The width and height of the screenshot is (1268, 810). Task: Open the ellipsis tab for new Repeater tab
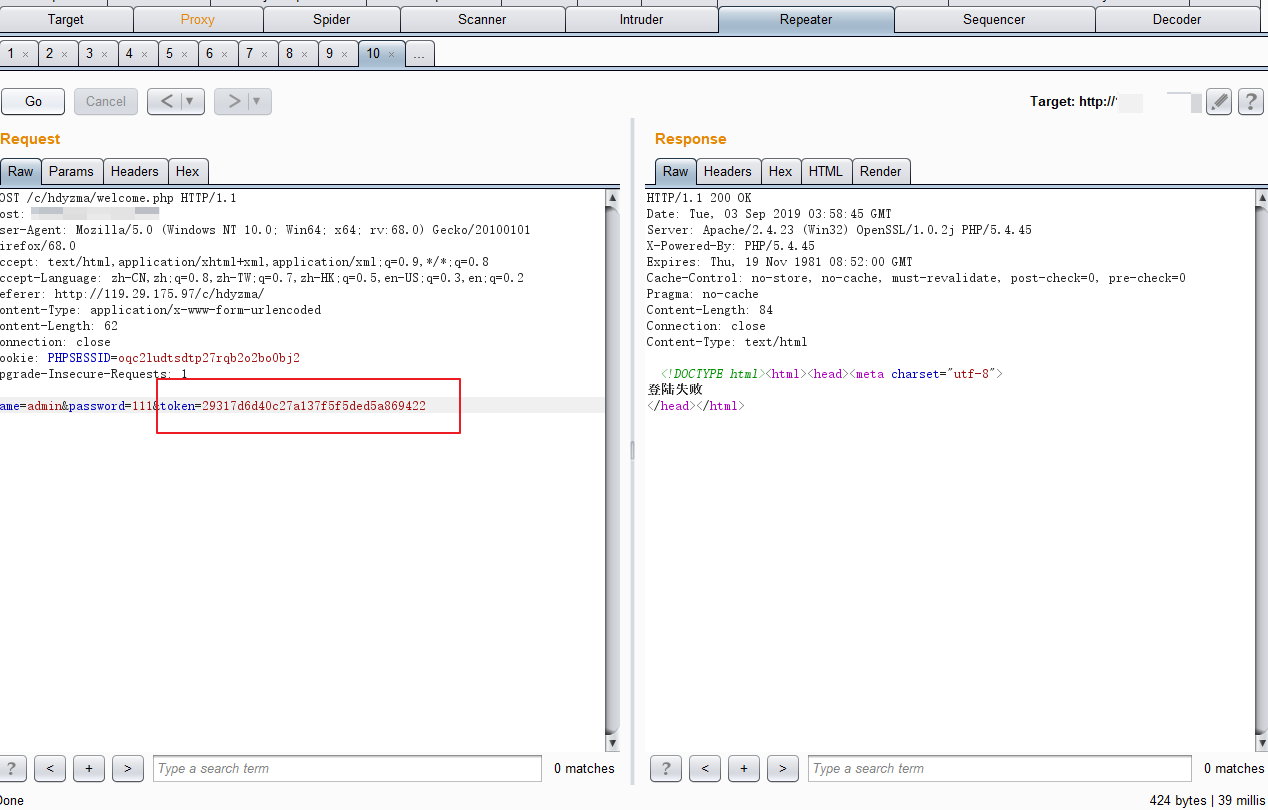tap(419, 54)
